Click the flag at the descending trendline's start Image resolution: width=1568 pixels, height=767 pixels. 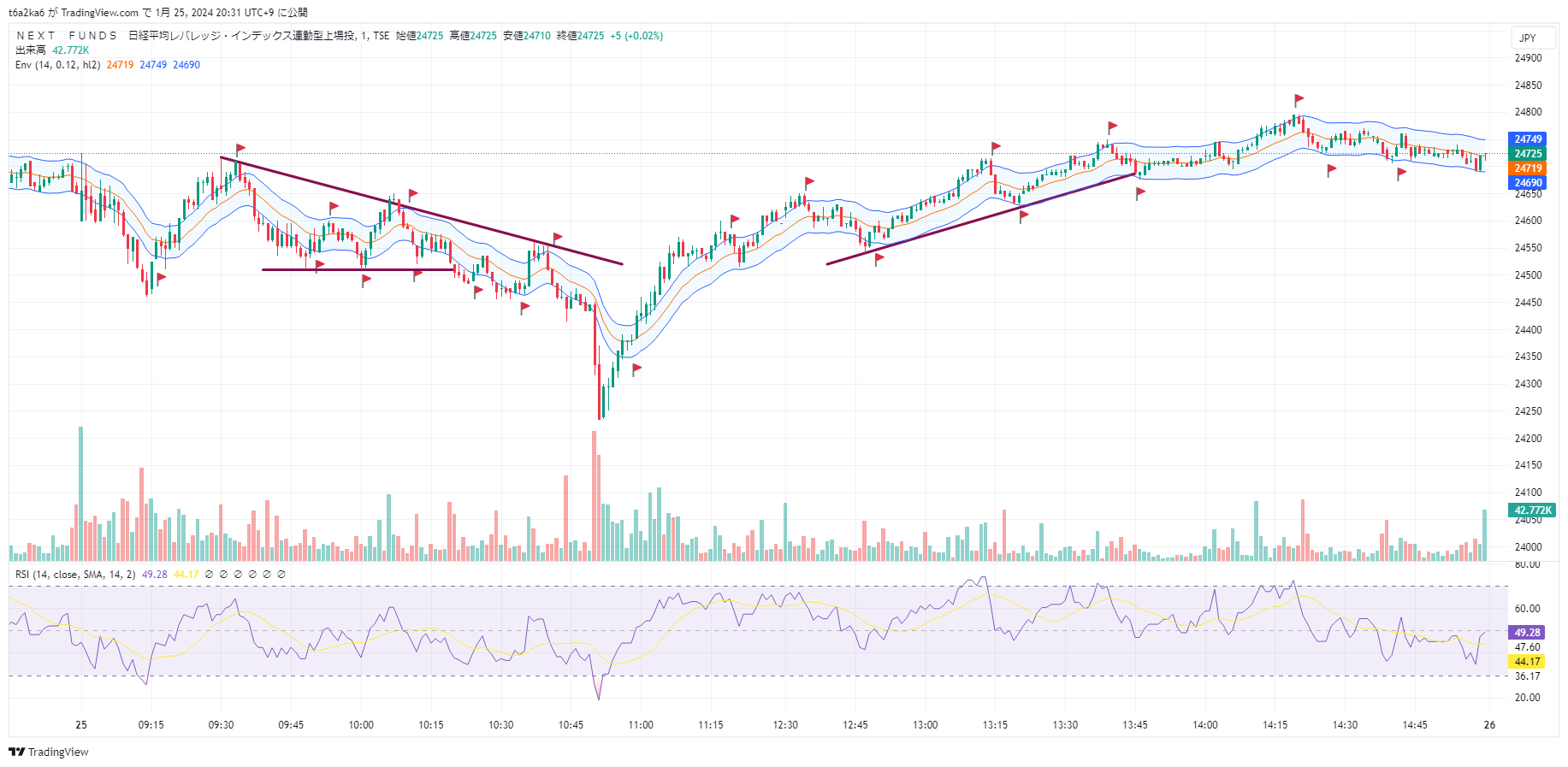tap(240, 149)
